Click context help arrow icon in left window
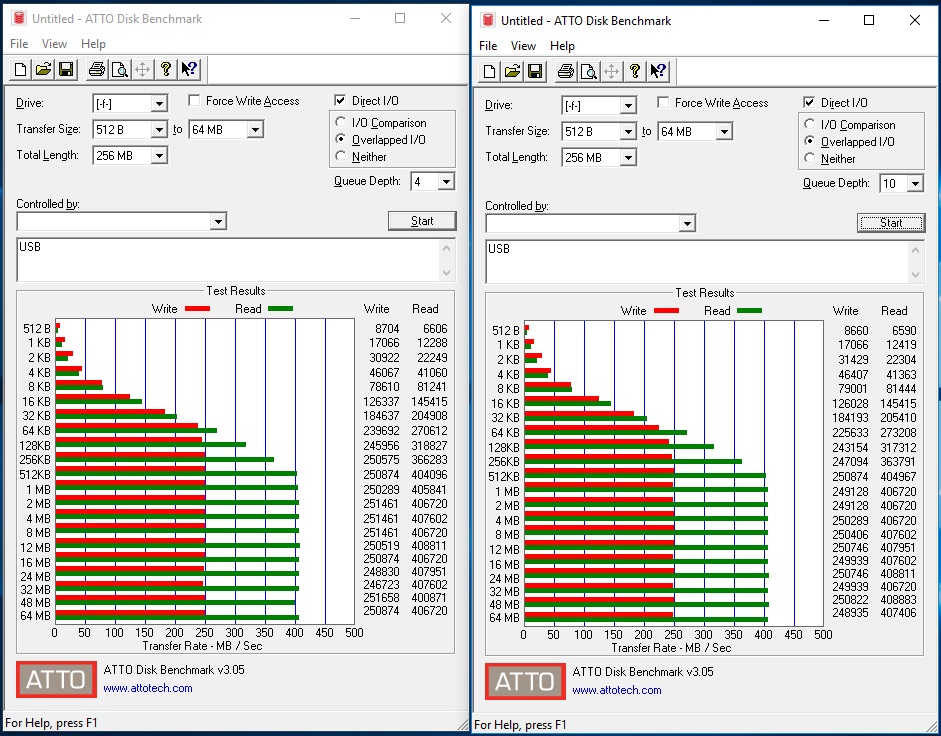941x736 pixels. 189,70
